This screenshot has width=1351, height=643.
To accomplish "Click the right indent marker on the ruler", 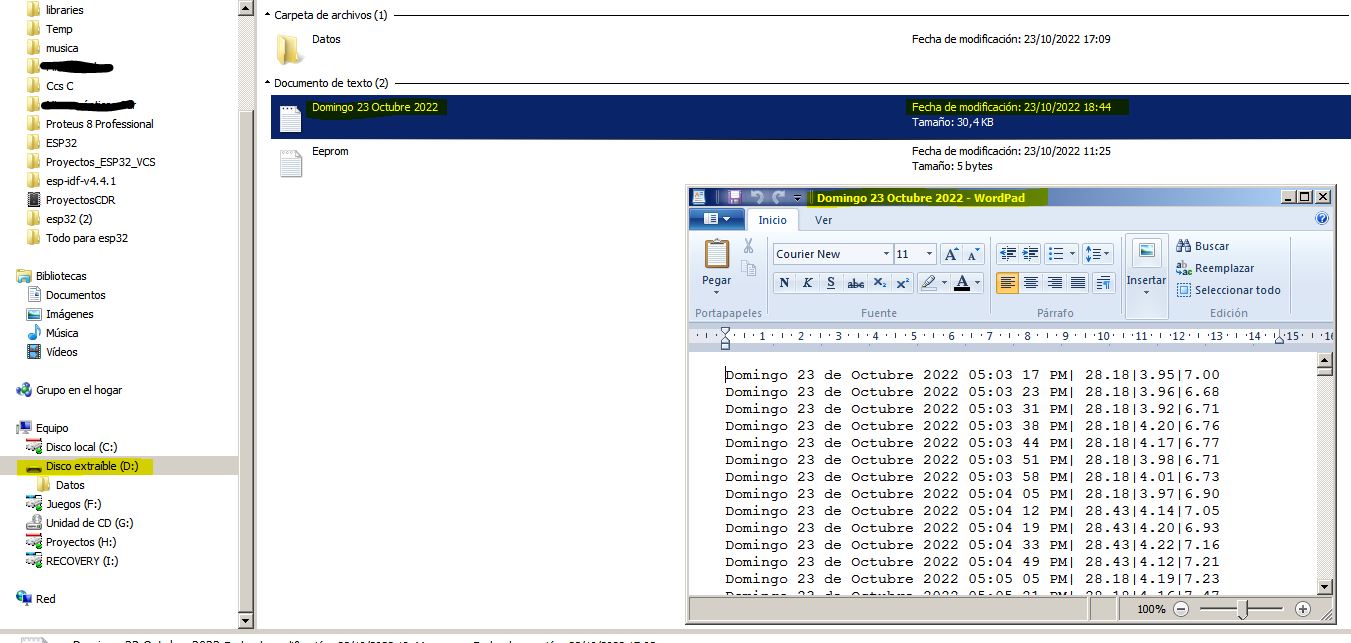I will [x=1280, y=340].
